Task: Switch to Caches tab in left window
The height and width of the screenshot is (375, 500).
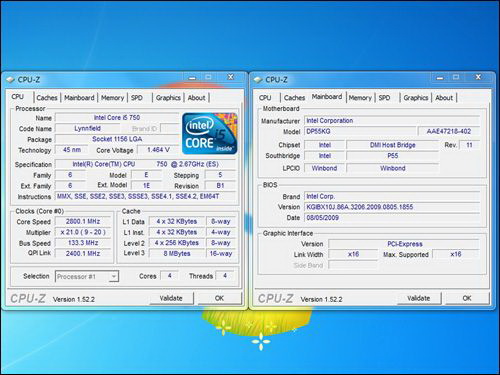Action: 47,98
